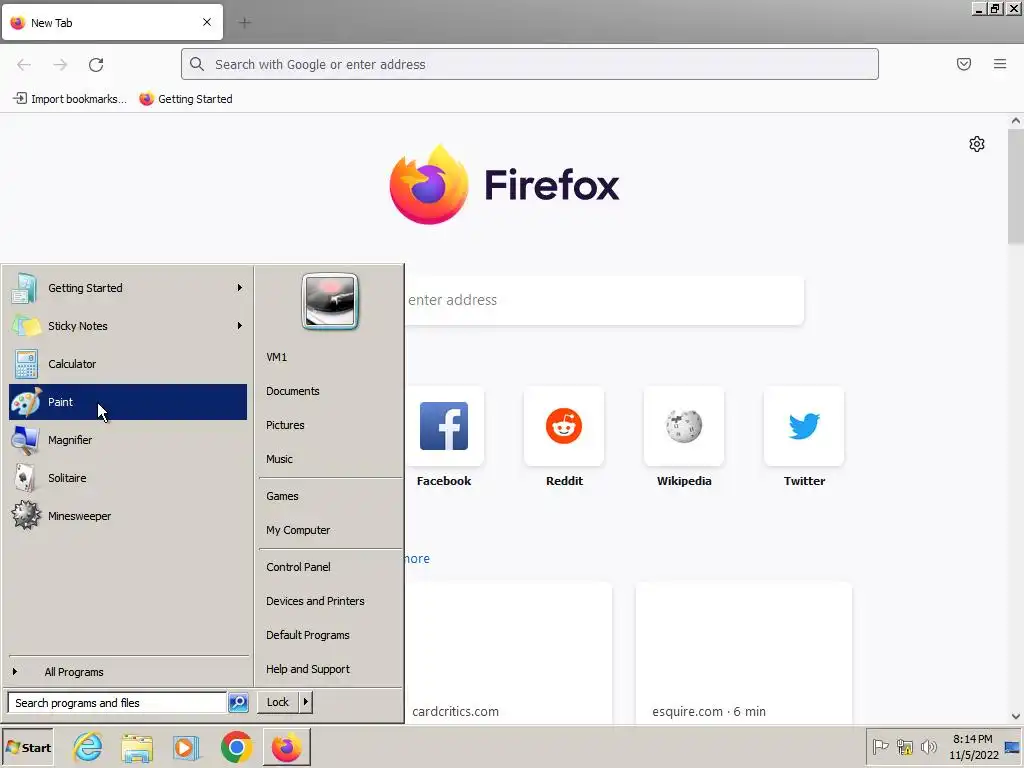Open a new tab with plus button
The image size is (1024, 768).
point(245,23)
